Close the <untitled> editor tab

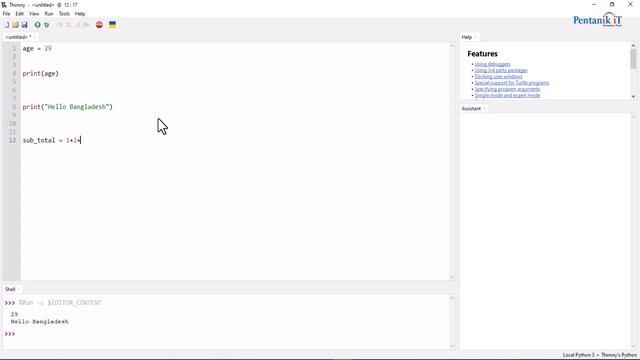tap(35, 37)
